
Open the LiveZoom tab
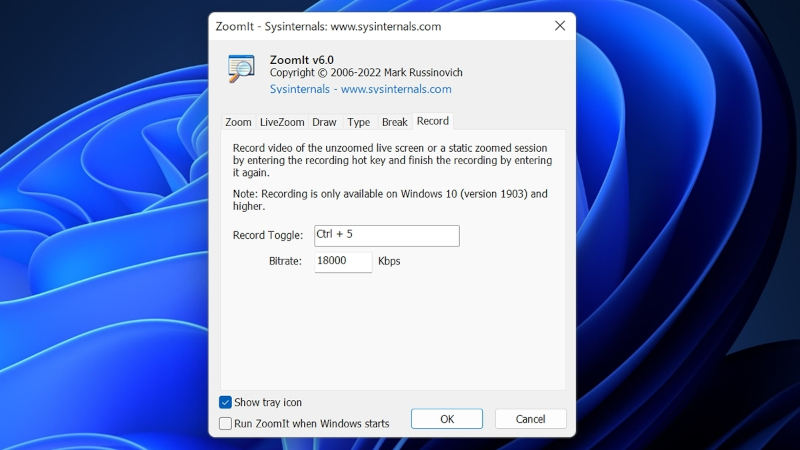(282, 122)
